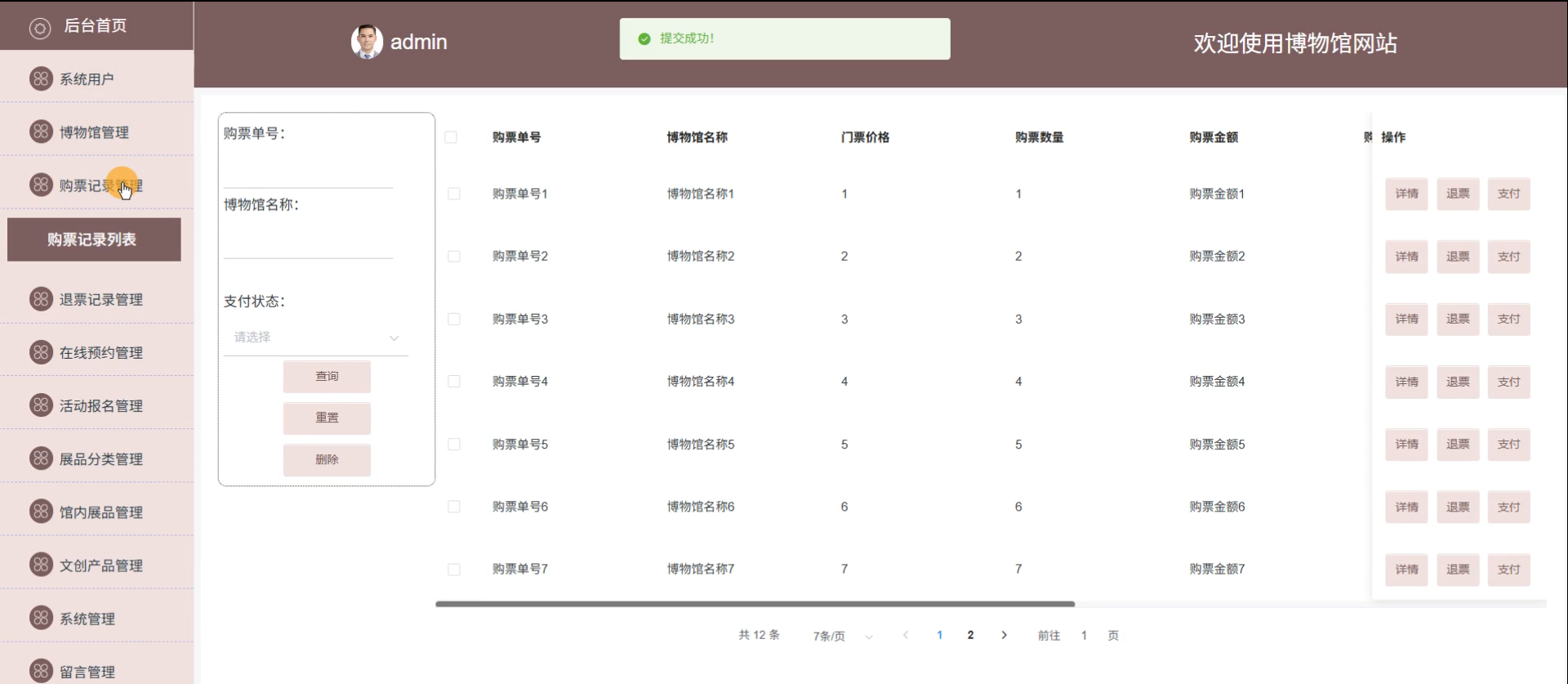Click the 查询 search button
This screenshot has width=1568, height=684.
click(327, 376)
